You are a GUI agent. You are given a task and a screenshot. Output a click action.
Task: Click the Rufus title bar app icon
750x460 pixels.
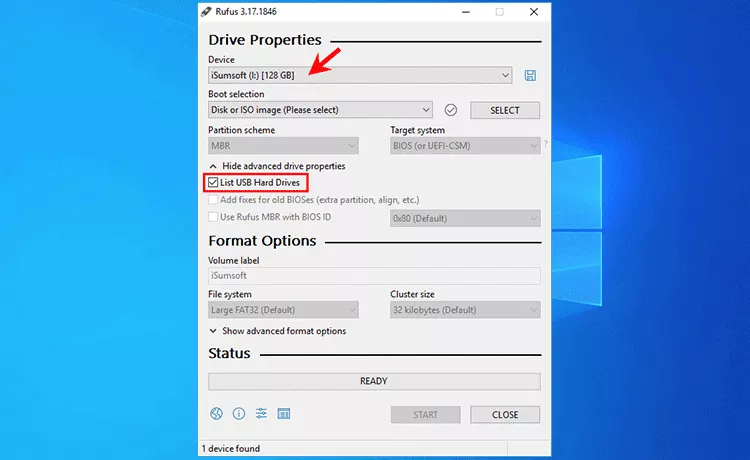tap(206, 11)
